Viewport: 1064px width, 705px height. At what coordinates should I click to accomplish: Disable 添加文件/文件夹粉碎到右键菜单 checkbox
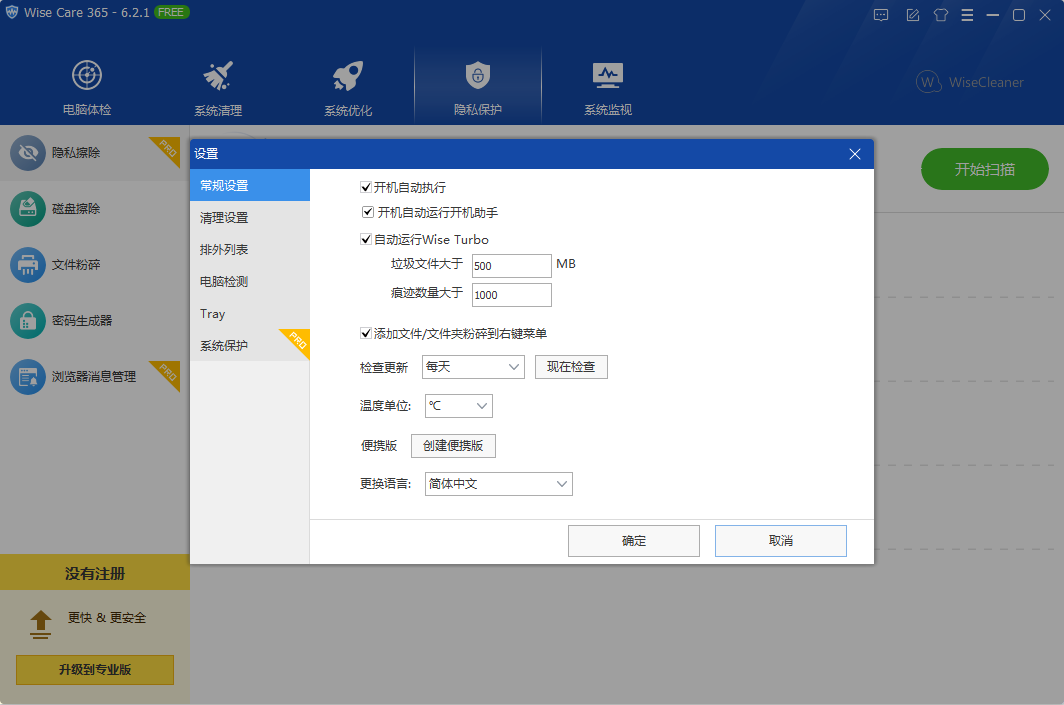(366, 333)
